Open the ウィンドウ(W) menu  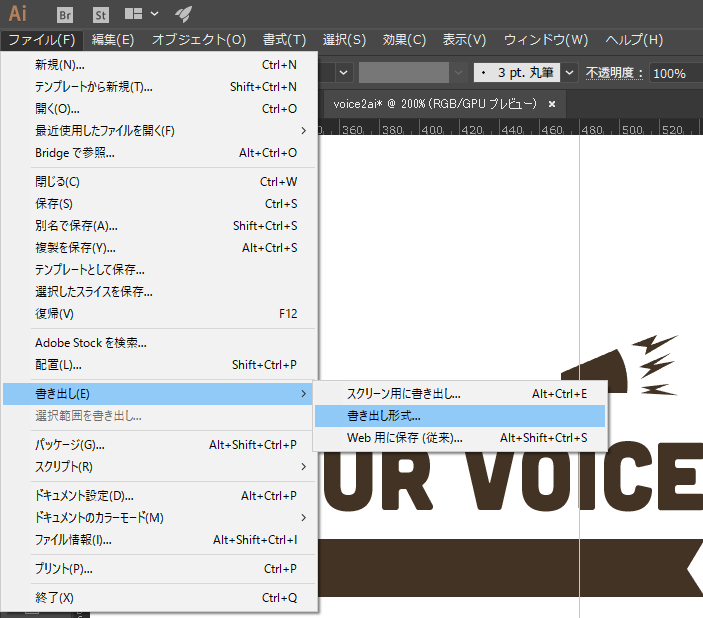point(546,40)
